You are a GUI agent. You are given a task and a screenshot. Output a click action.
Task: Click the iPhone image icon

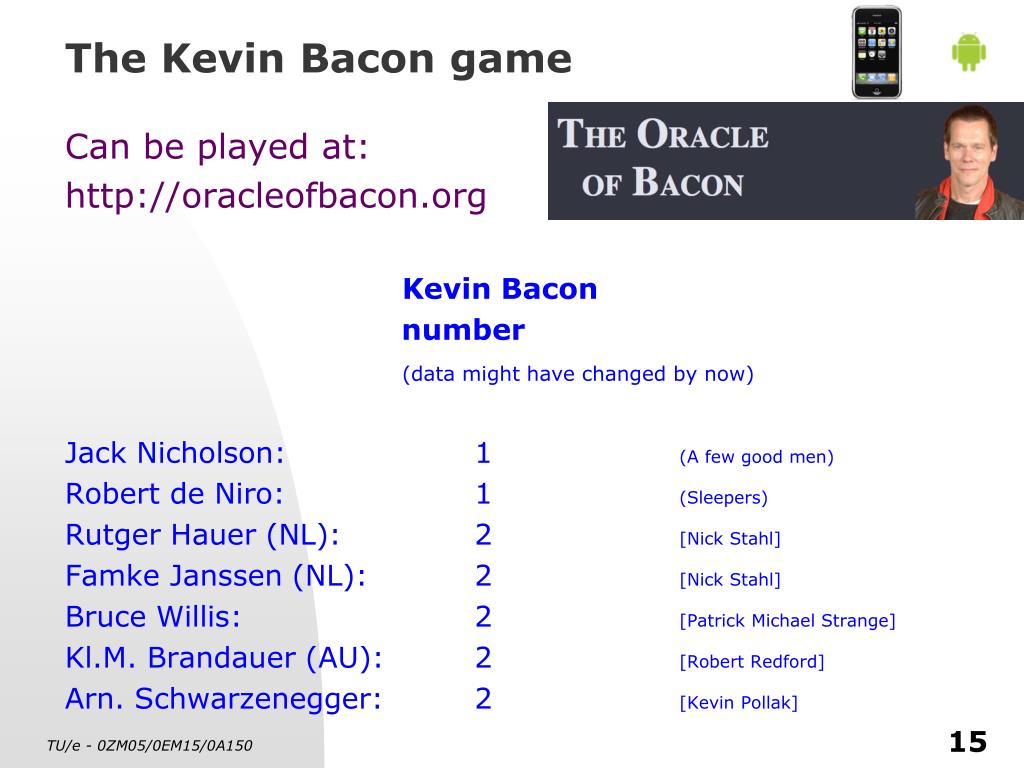pos(876,52)
